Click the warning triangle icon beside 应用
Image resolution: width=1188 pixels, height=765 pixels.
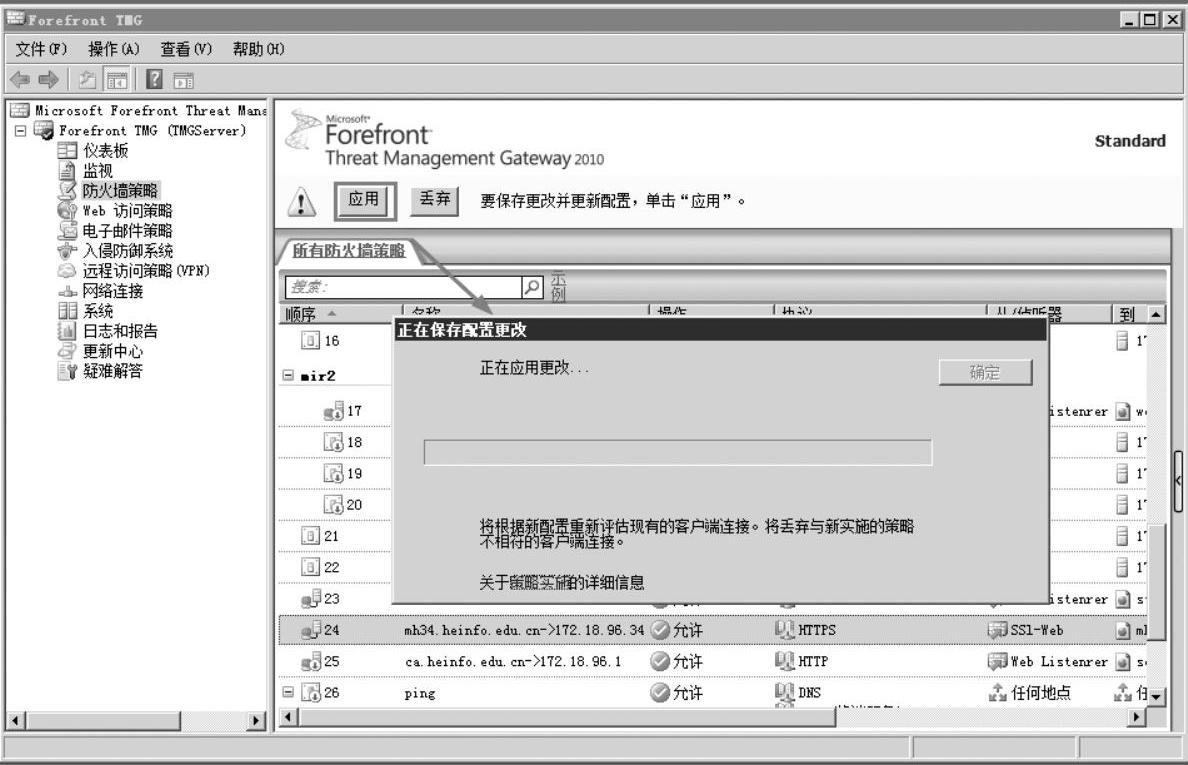pos(302,201)
